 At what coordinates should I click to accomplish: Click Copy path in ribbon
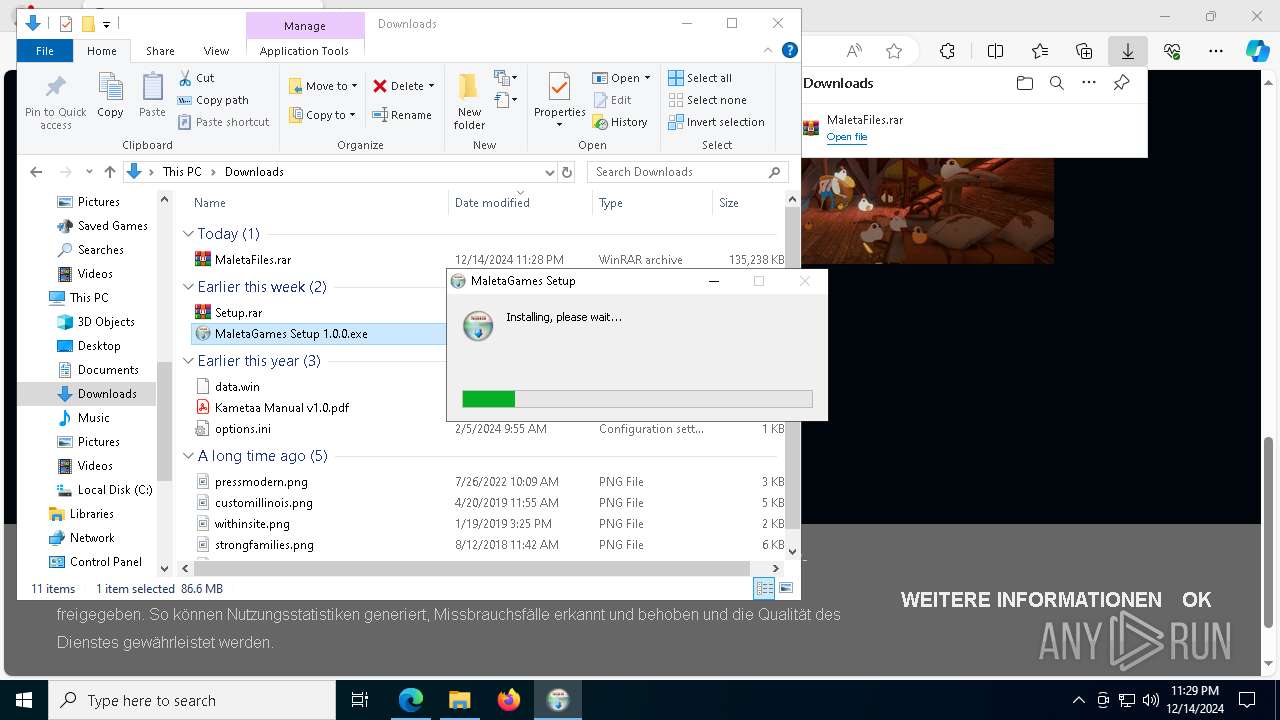[213, 100]
